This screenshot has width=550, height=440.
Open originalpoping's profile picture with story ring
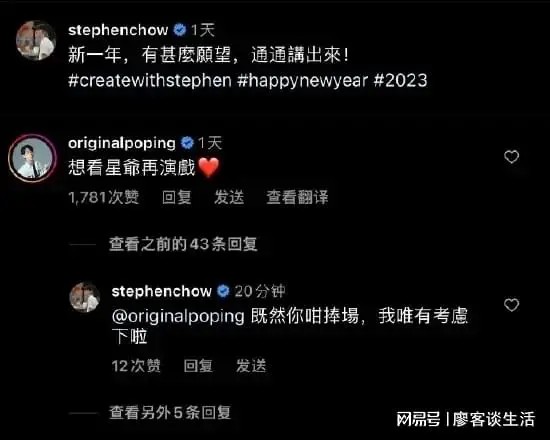pos(32,158)
